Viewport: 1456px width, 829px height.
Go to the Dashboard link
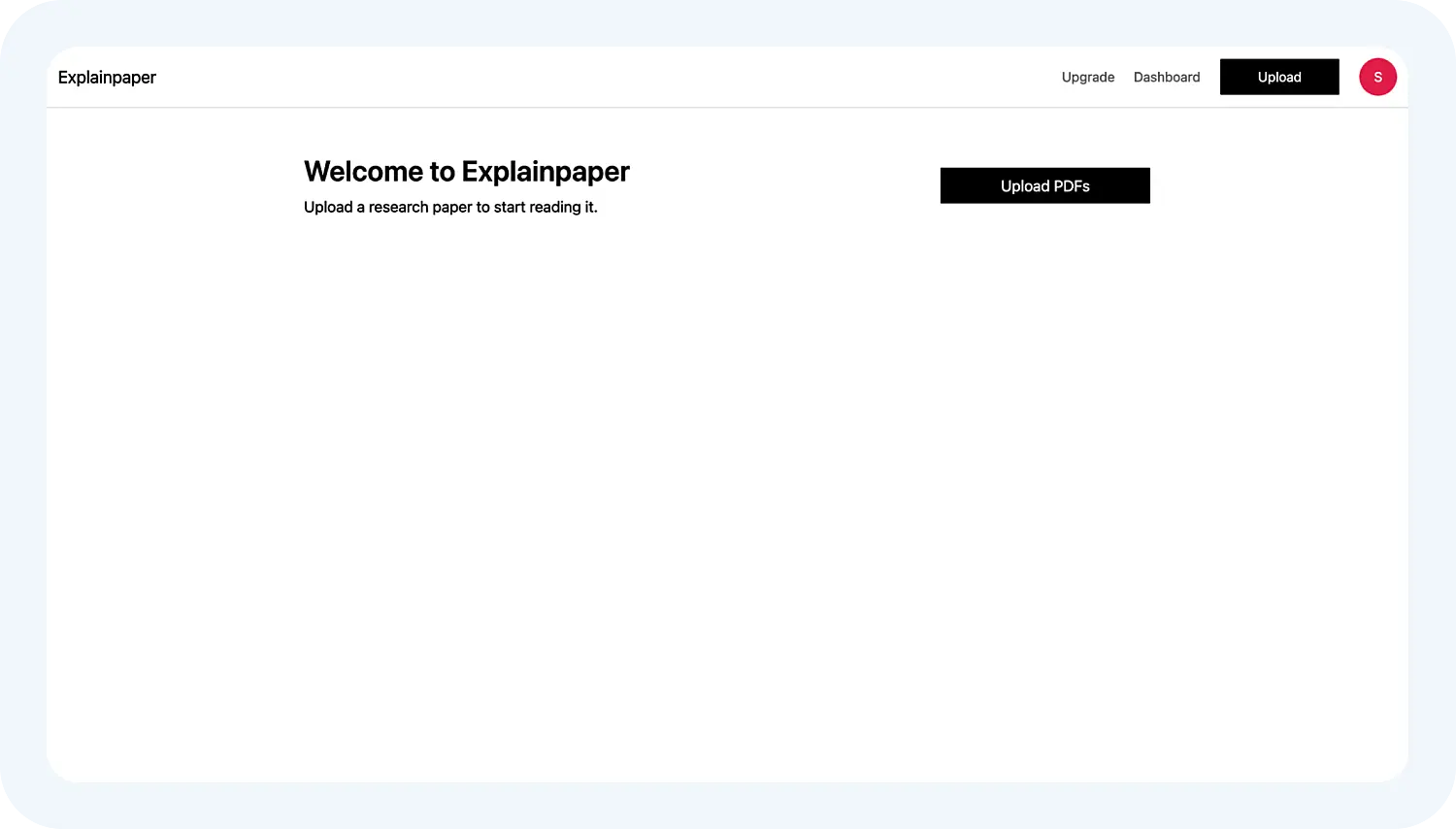(1167, 78)
